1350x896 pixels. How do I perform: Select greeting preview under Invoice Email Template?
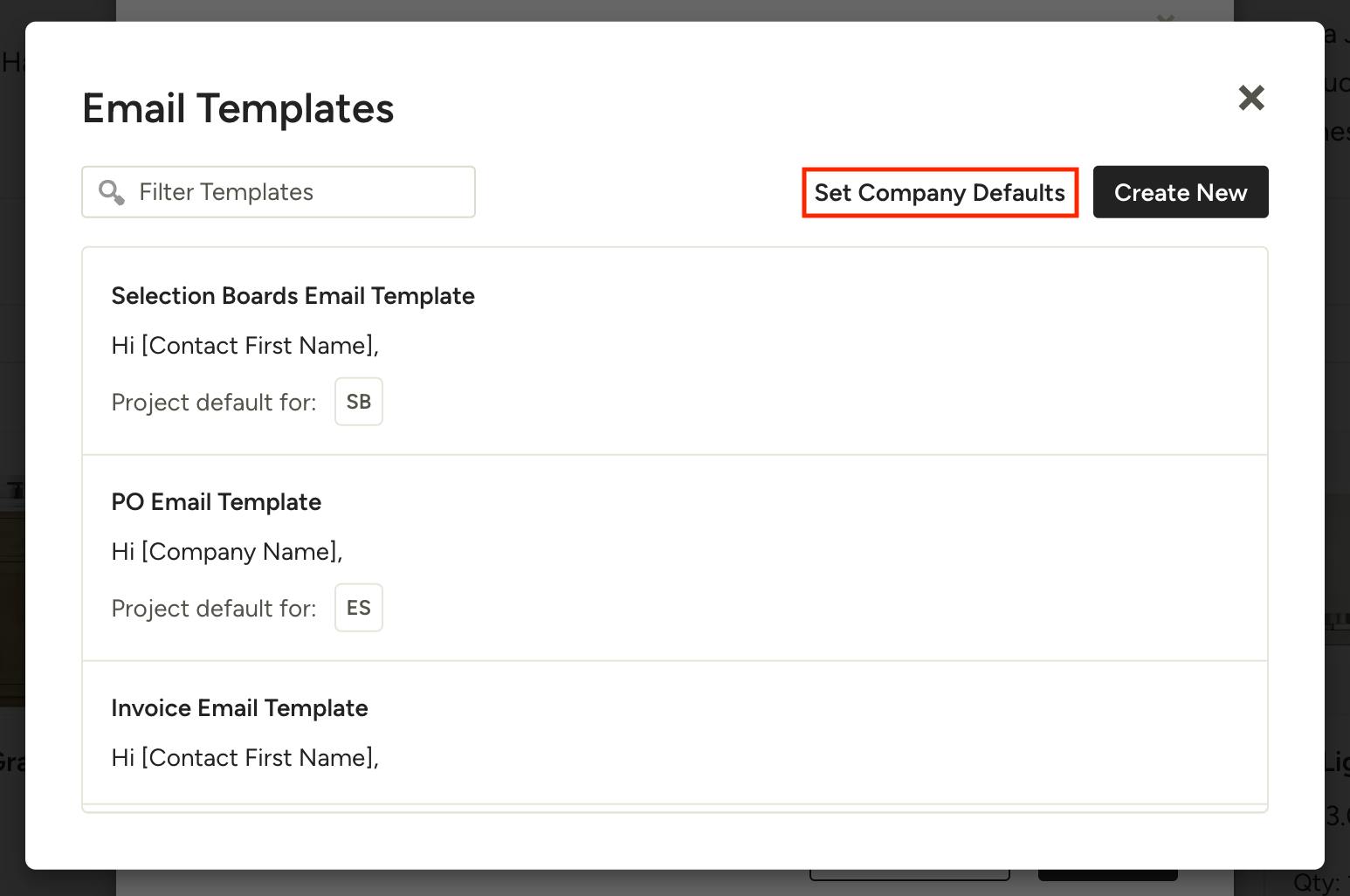click(x=245, y=758)
